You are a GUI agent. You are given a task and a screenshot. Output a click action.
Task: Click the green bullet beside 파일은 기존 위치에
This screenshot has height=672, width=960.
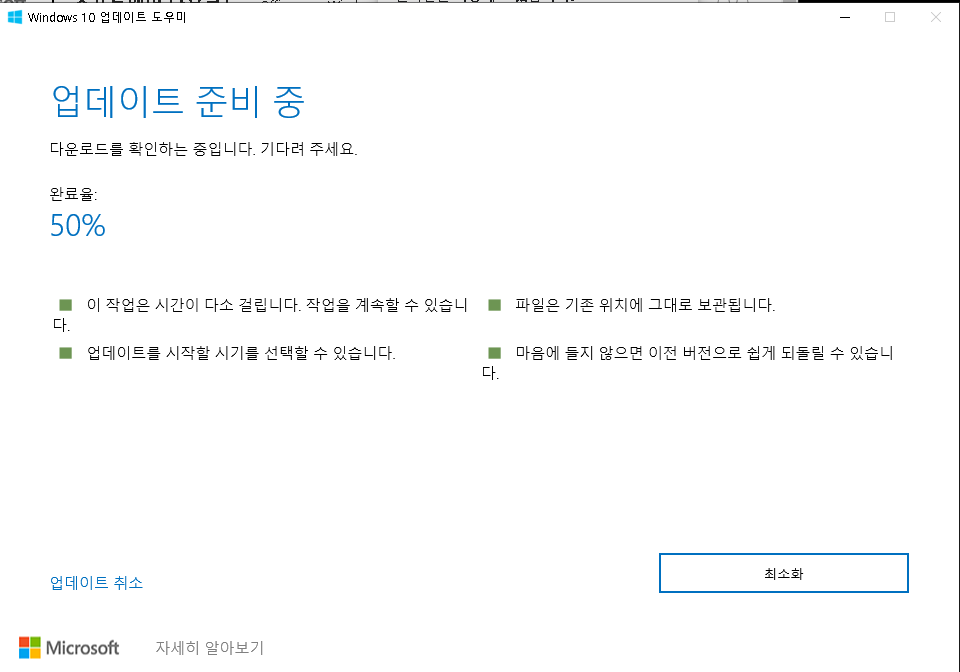pos(495,305)
